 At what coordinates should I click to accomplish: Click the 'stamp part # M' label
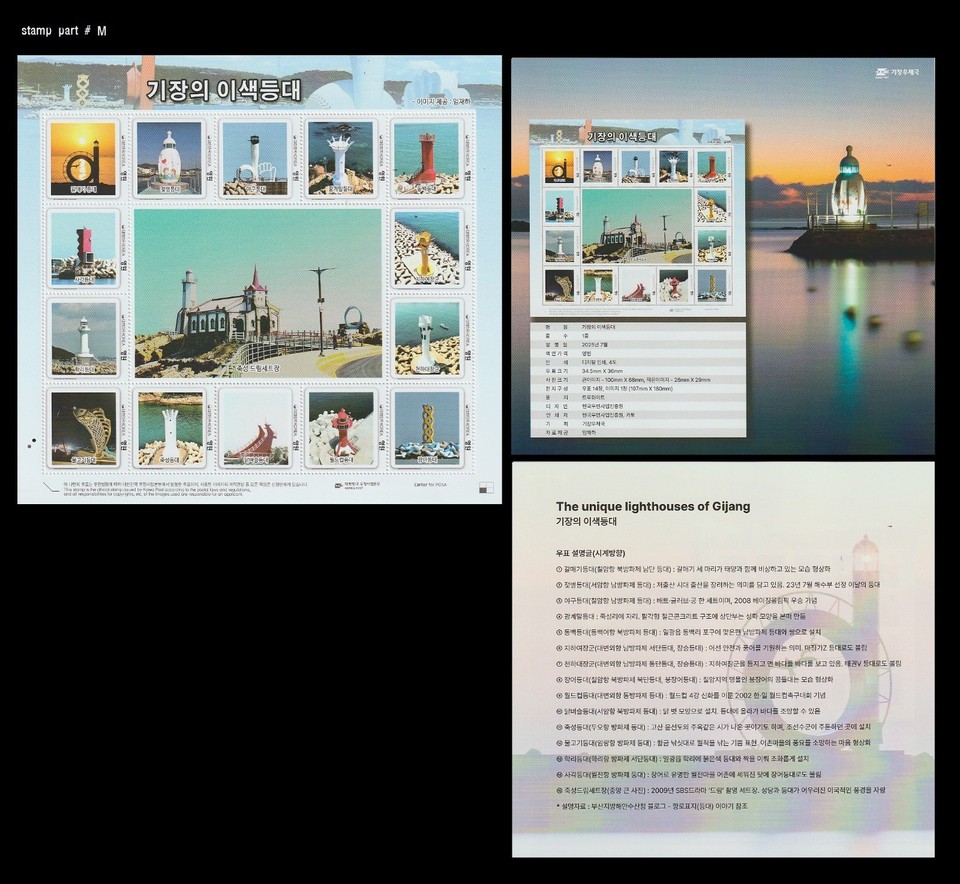(64, 31)
